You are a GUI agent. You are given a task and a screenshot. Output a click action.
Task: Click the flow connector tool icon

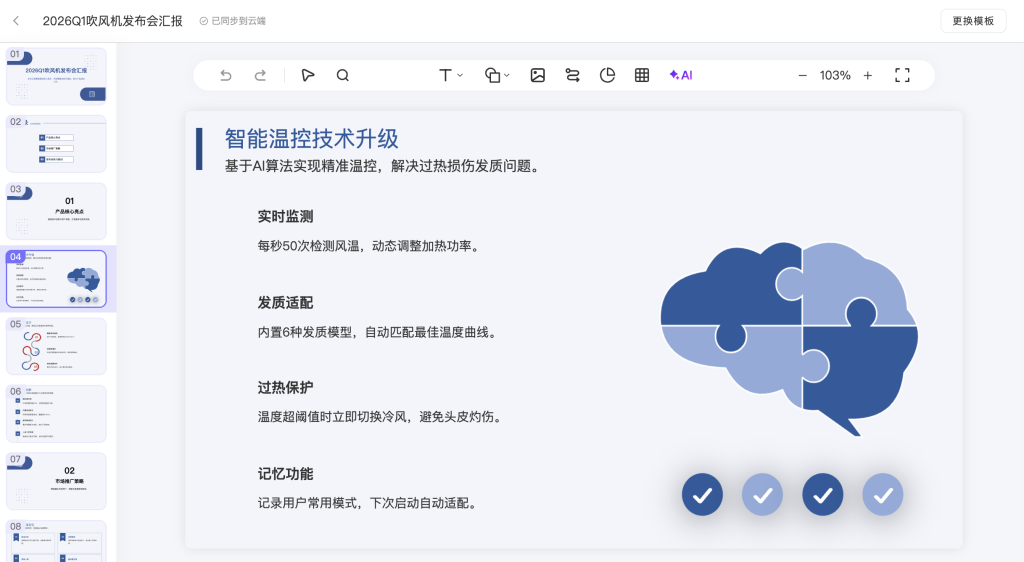pos(572,75)
